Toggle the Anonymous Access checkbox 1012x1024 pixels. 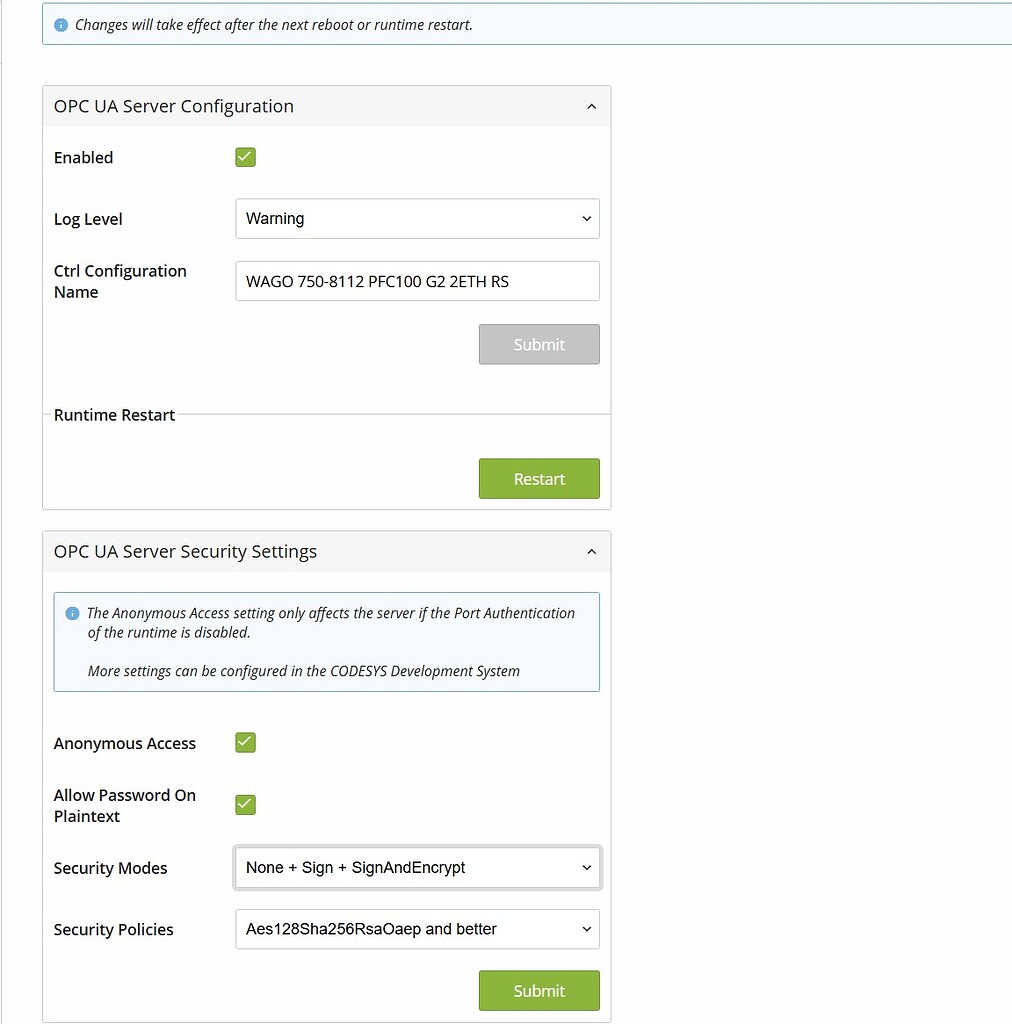tap(245, 742)
